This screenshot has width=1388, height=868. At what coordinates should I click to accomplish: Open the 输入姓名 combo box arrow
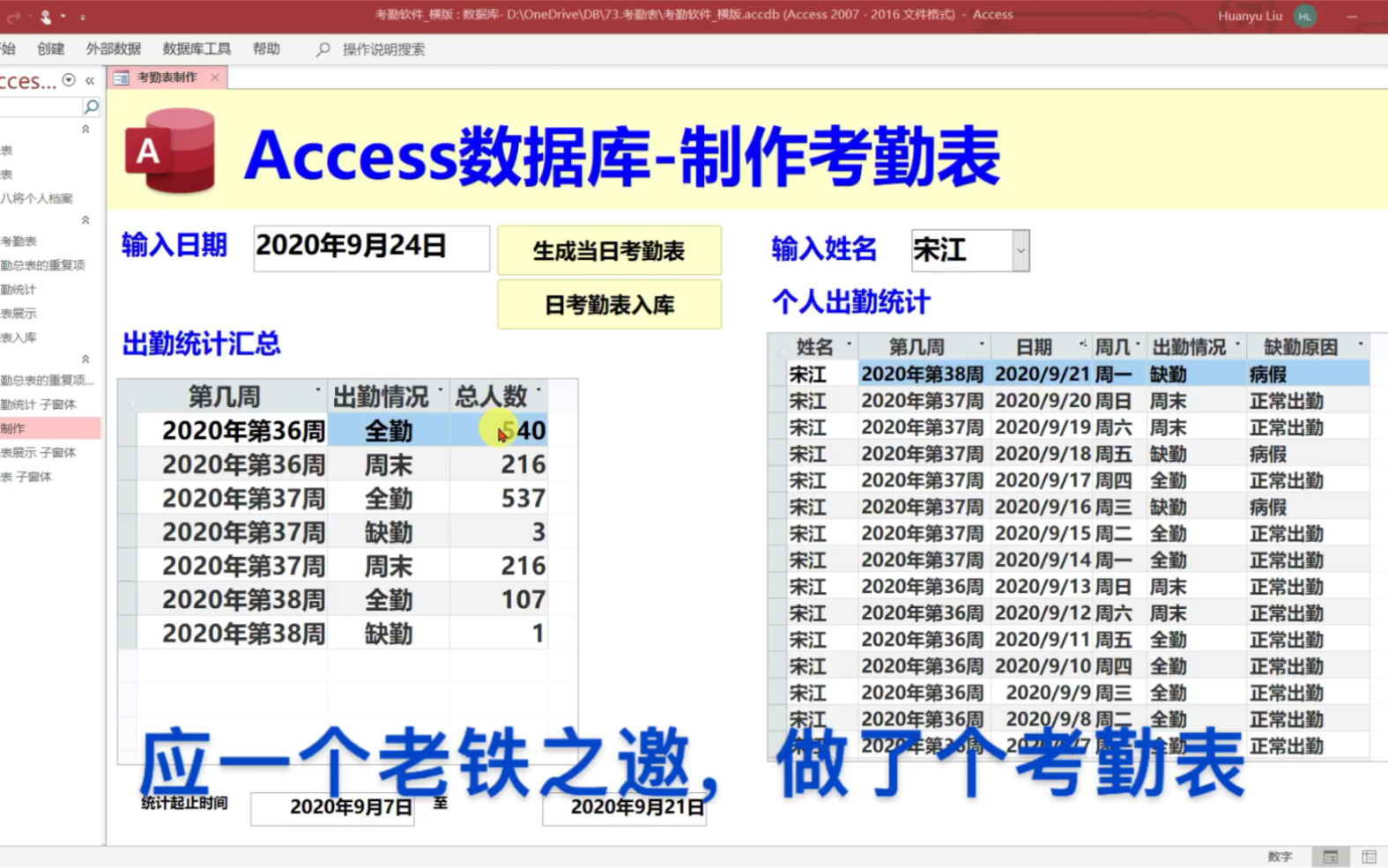tap(1021, 251)
